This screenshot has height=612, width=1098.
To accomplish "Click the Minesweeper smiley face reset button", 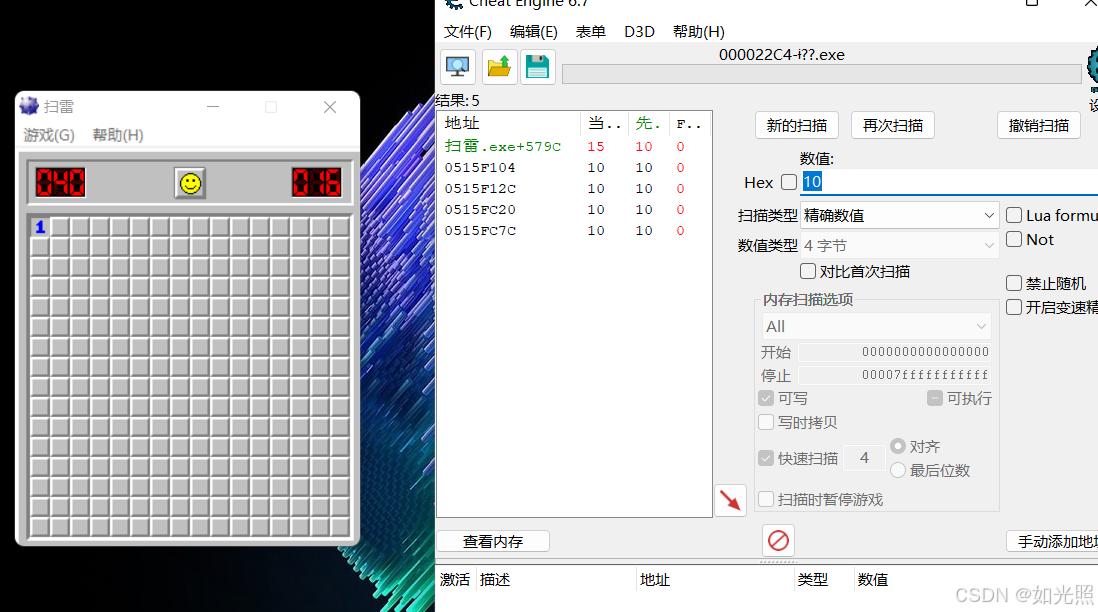I will click(x=190, y=183).
